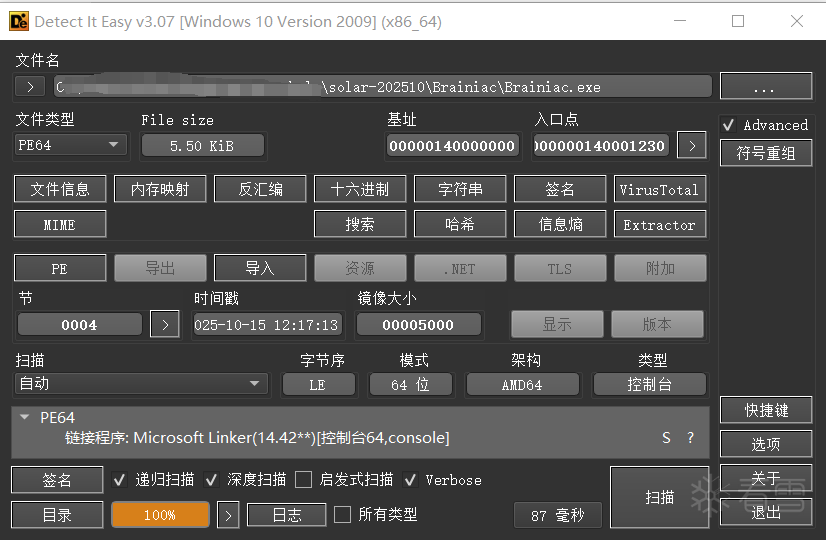Start scan with large 扫描 button
This screenshot has width=826, height=540.
(660, 497)
